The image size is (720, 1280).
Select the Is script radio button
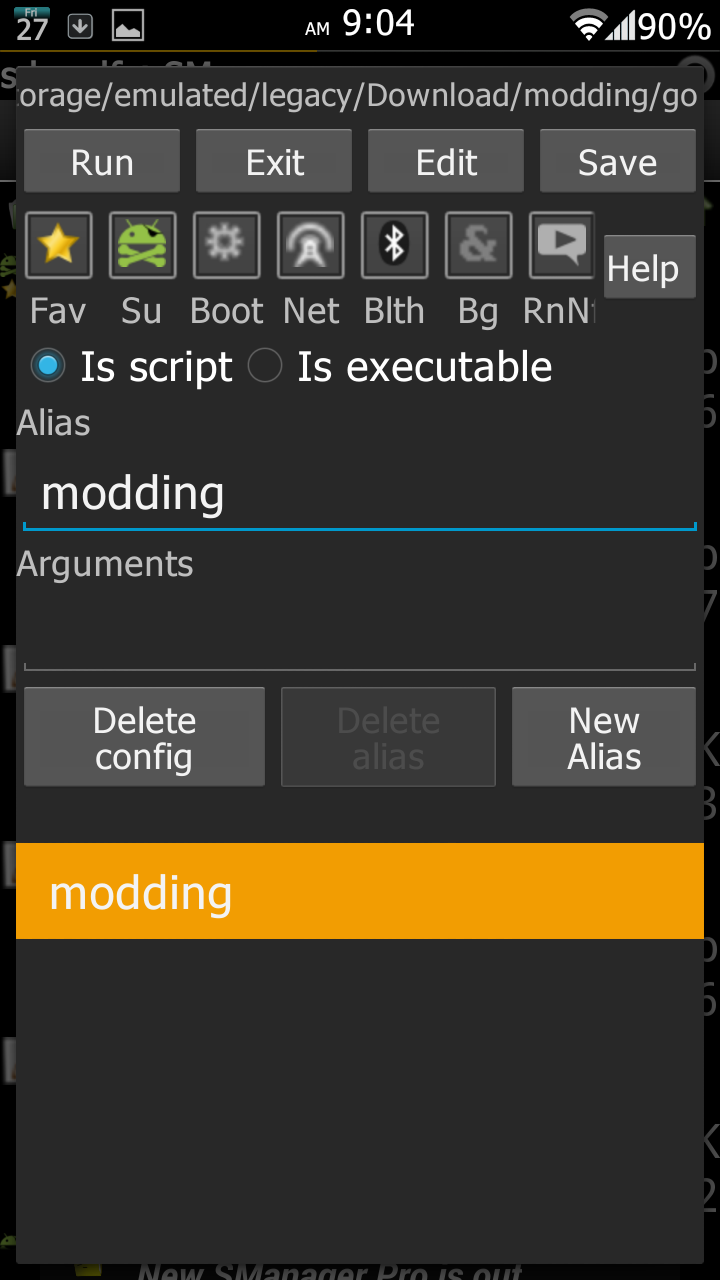(x=47, y=367)
